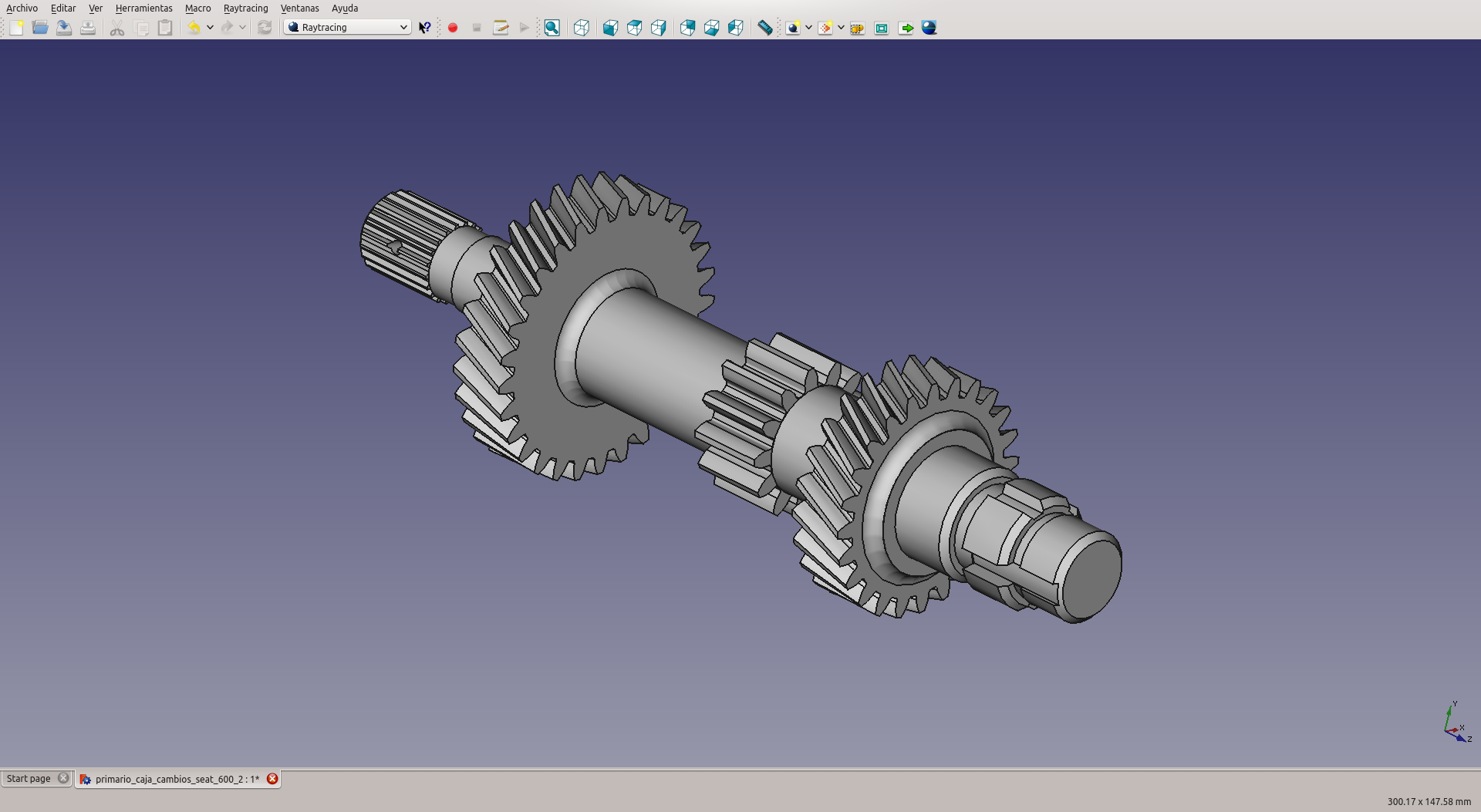Click the cut scissors icon

coord(117,28)
